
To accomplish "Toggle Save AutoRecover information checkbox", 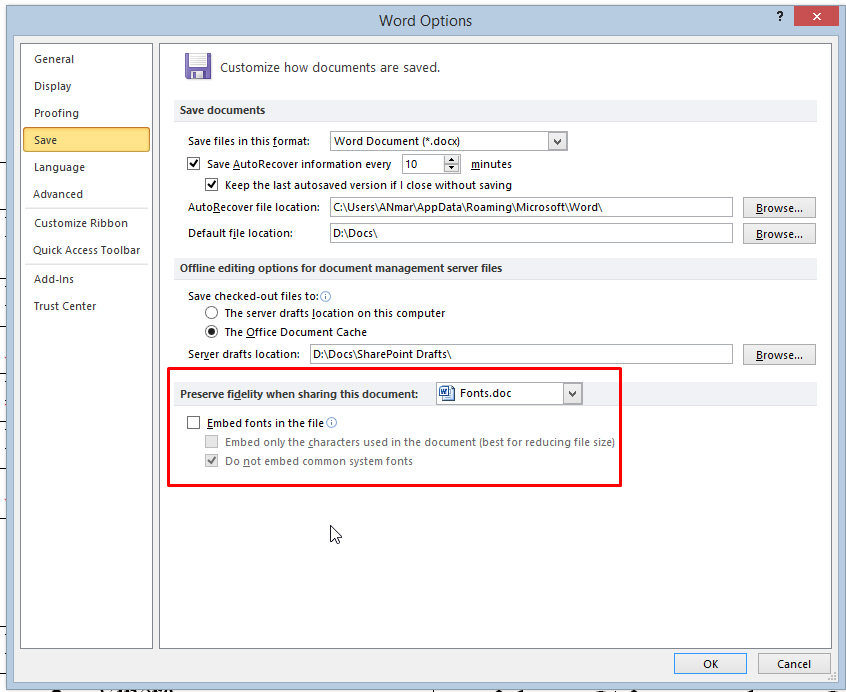I will pyautogui.click(x=194, y=164).
